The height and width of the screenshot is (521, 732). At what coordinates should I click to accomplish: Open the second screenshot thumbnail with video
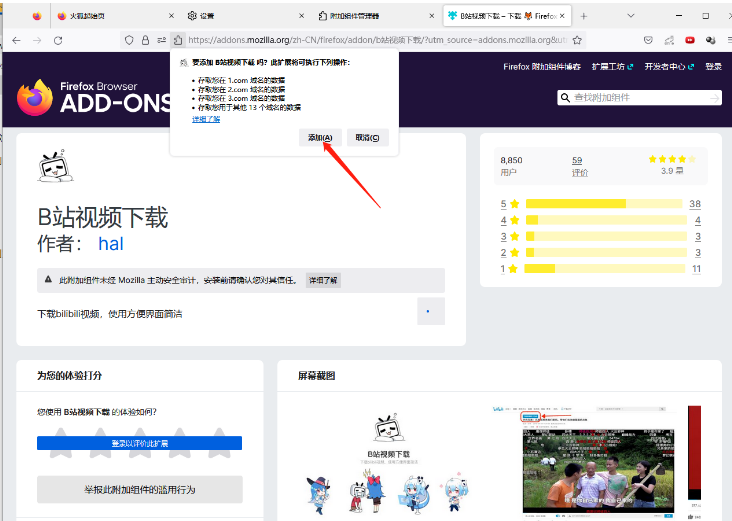tap(584, 462)
